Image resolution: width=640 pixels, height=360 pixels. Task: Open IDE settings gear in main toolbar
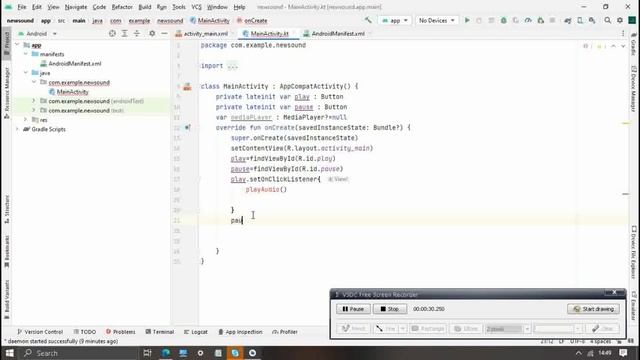pyautogui.click(x=620, y=20)
